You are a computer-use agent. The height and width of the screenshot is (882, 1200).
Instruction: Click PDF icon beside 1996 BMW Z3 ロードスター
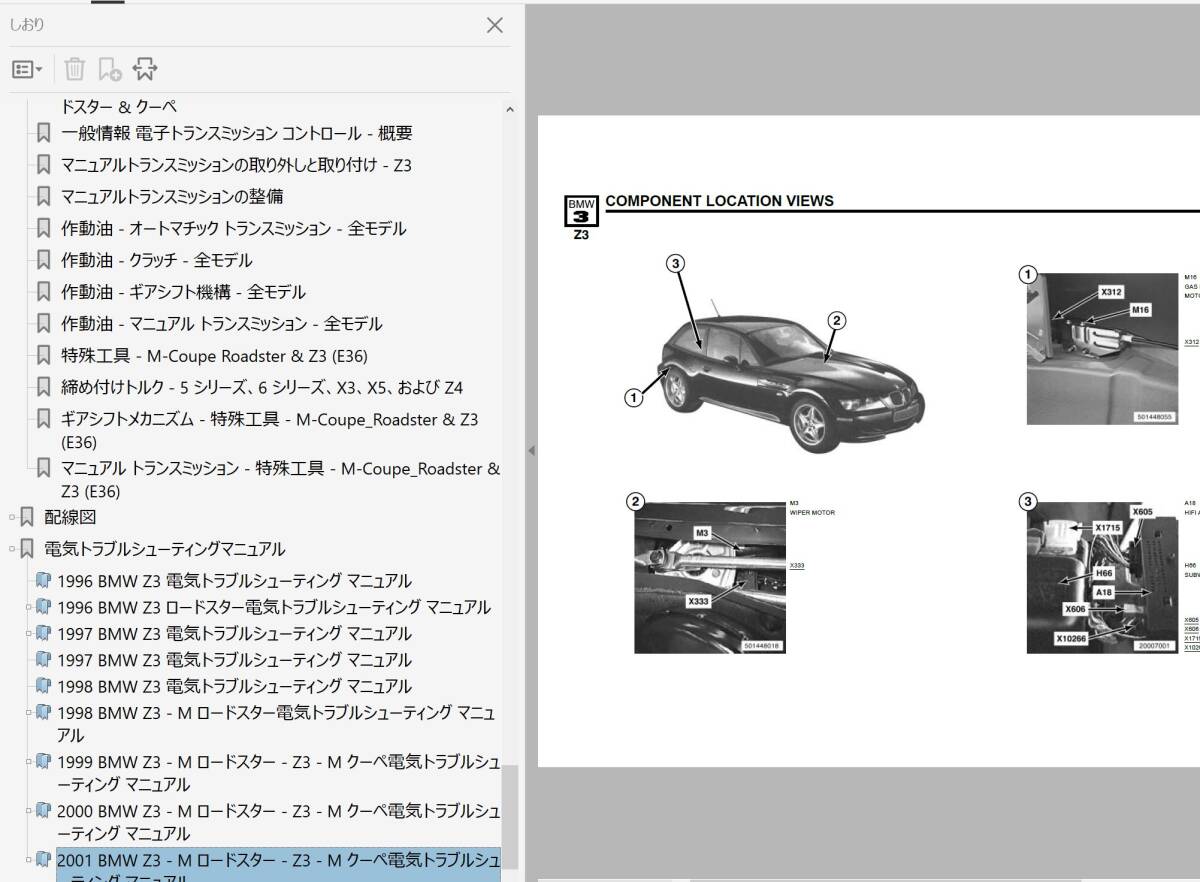43,606
